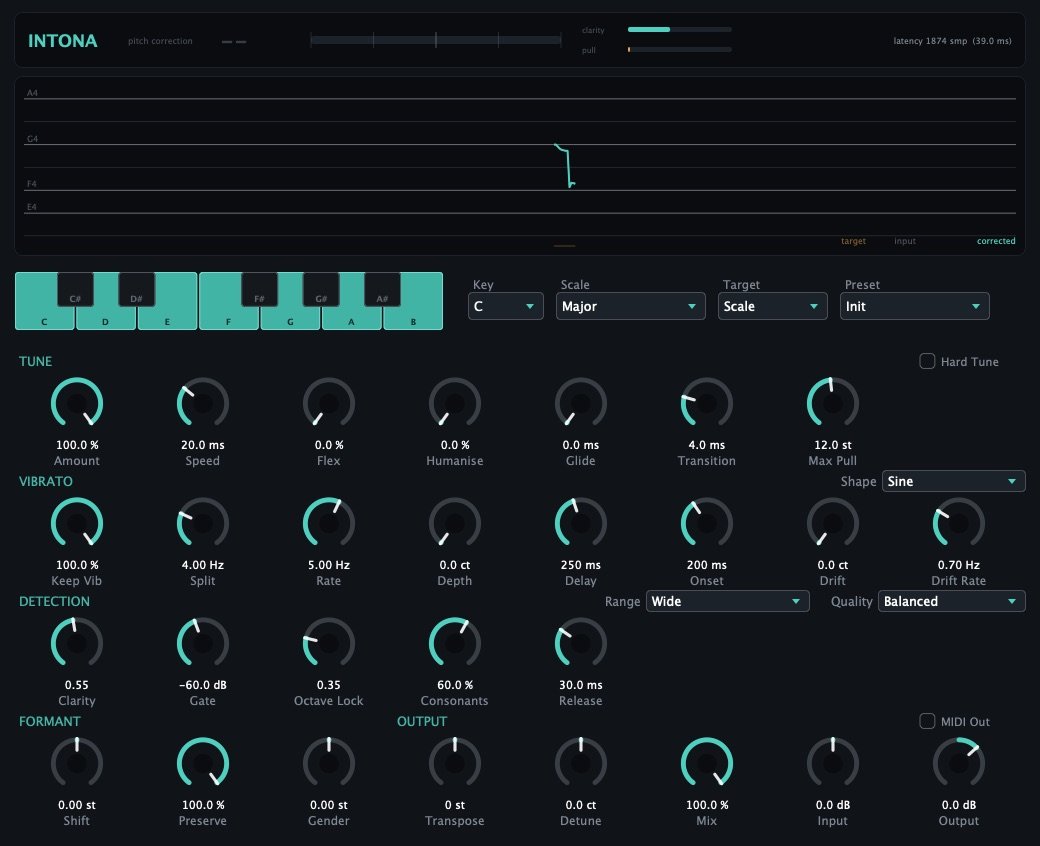Click the pull meter bar at top
This screenshot has width=1040, height=846.
click(x=679, y=49)
